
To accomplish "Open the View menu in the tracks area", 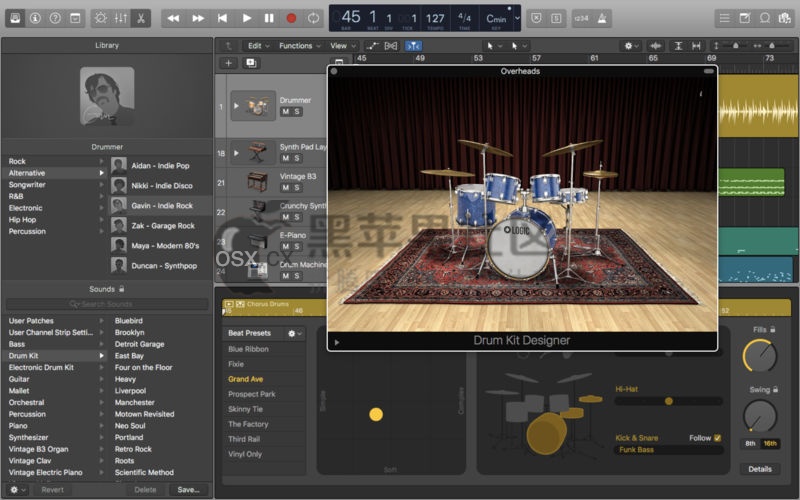I will (342, 46).
